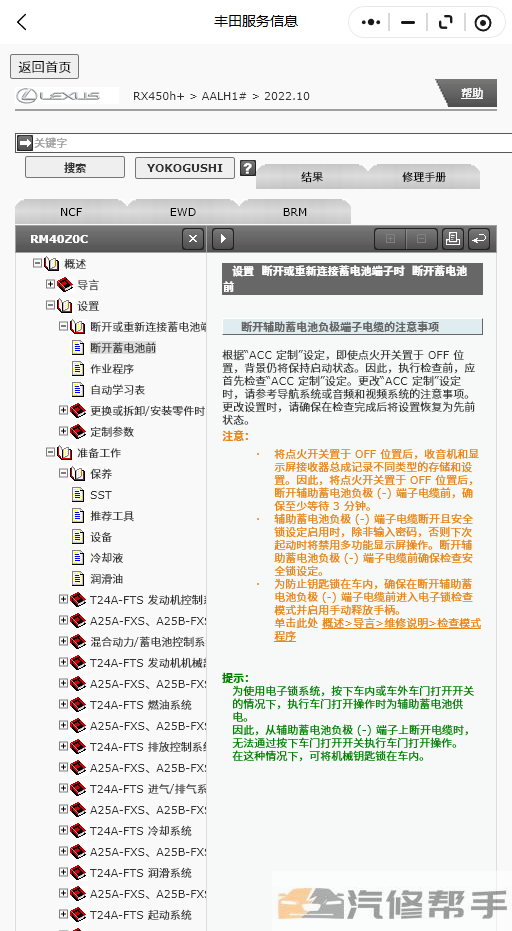Open the 概述>导言>维修说明>检查模式程序 link
The image size is (512, 931).
pos(377,630)
